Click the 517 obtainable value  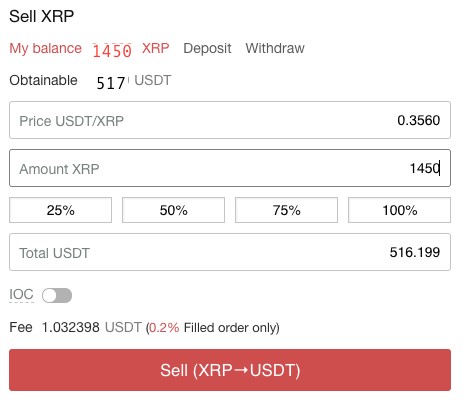(111, 83)
